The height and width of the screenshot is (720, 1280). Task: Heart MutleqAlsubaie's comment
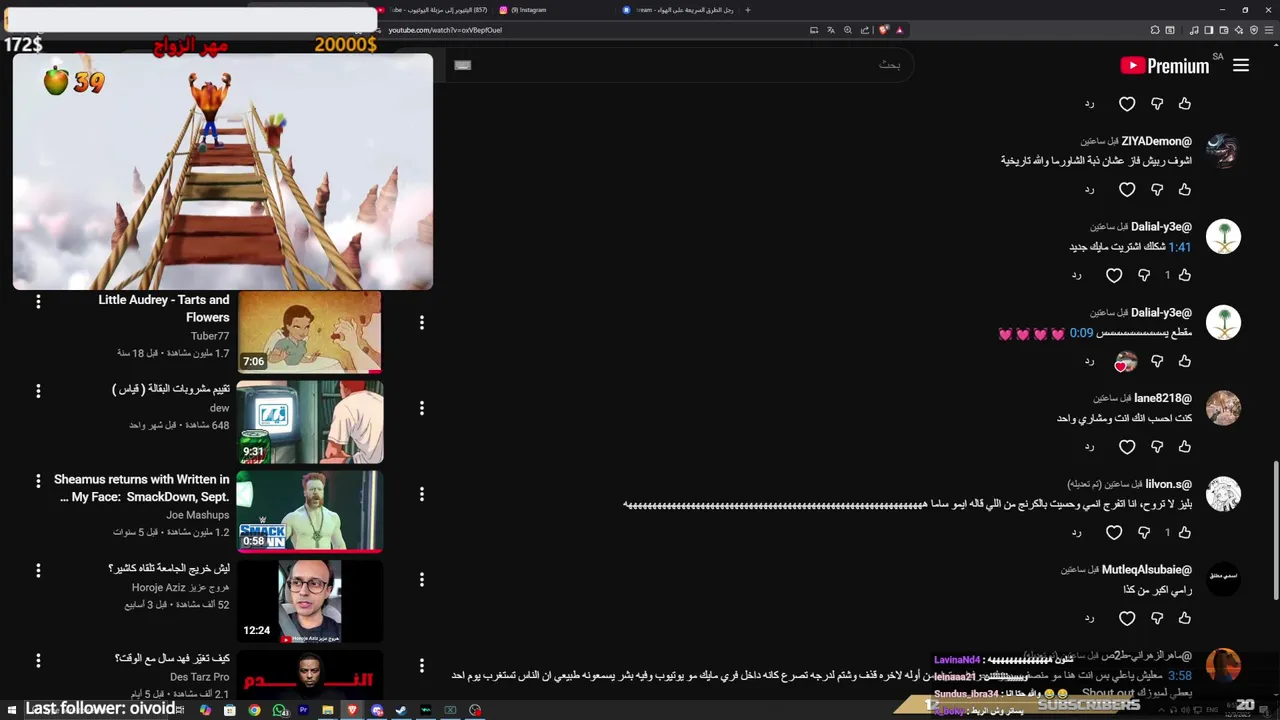tap(1127, 619)
